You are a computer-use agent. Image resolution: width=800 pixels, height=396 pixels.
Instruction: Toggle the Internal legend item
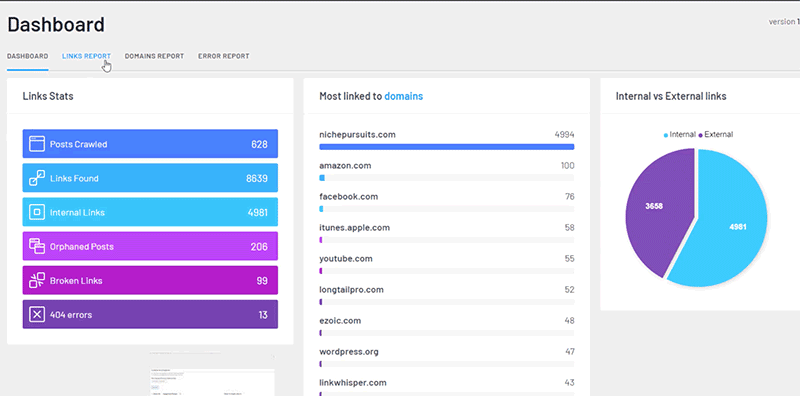click(680, 135)
